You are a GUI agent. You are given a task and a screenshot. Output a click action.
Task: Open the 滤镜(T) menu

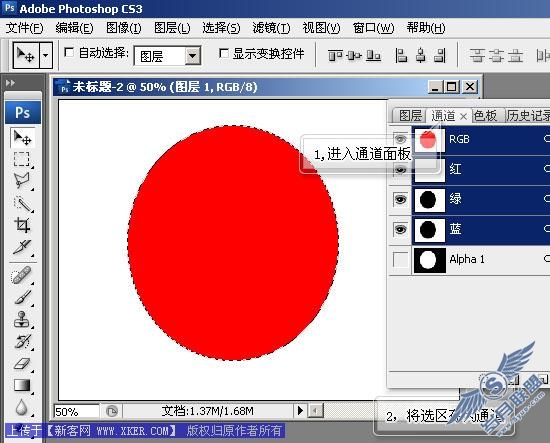click(271, 28)
